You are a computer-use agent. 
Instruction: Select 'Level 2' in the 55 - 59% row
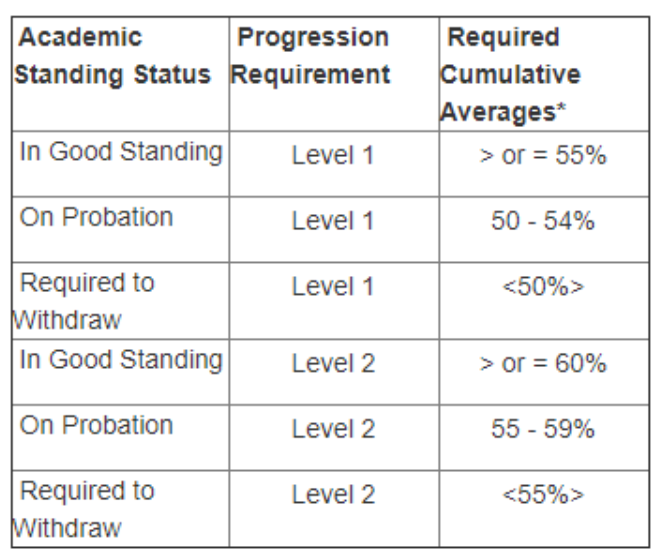(332, 431)
